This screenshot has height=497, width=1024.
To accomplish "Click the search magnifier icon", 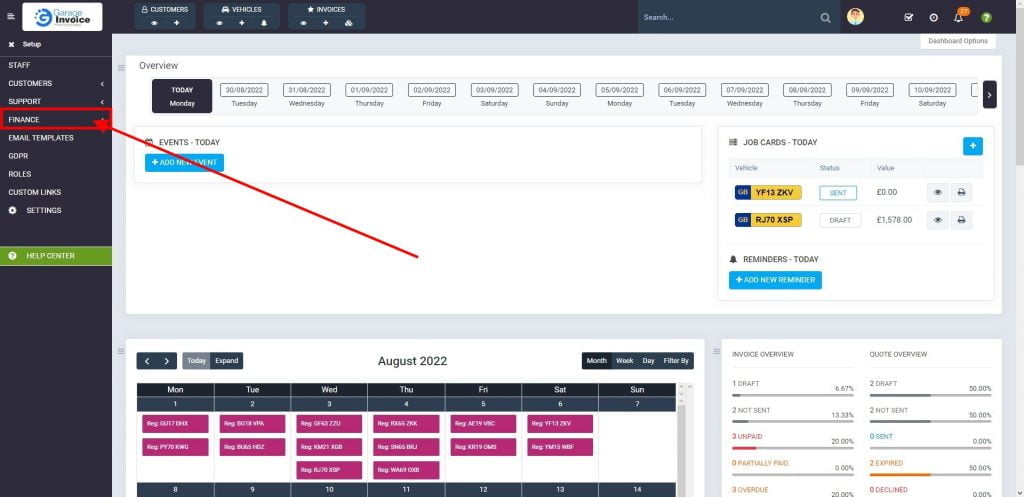I will [825, 17].
